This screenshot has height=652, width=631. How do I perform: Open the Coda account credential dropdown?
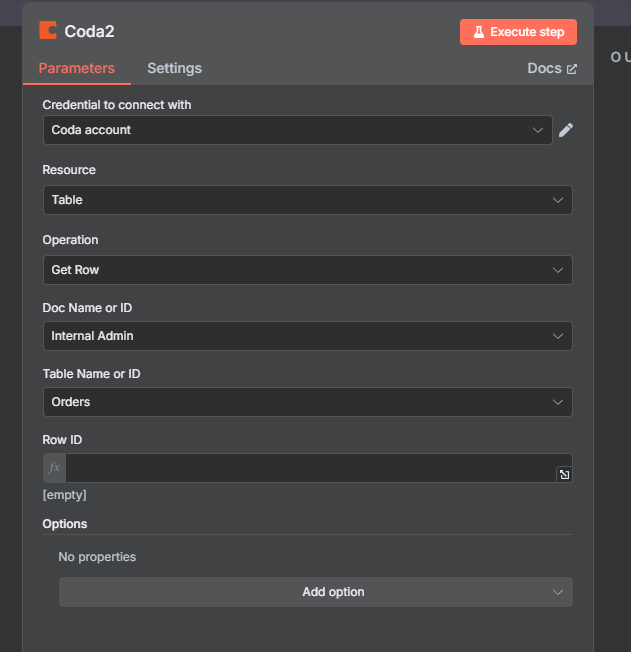[x=298, y=130]
